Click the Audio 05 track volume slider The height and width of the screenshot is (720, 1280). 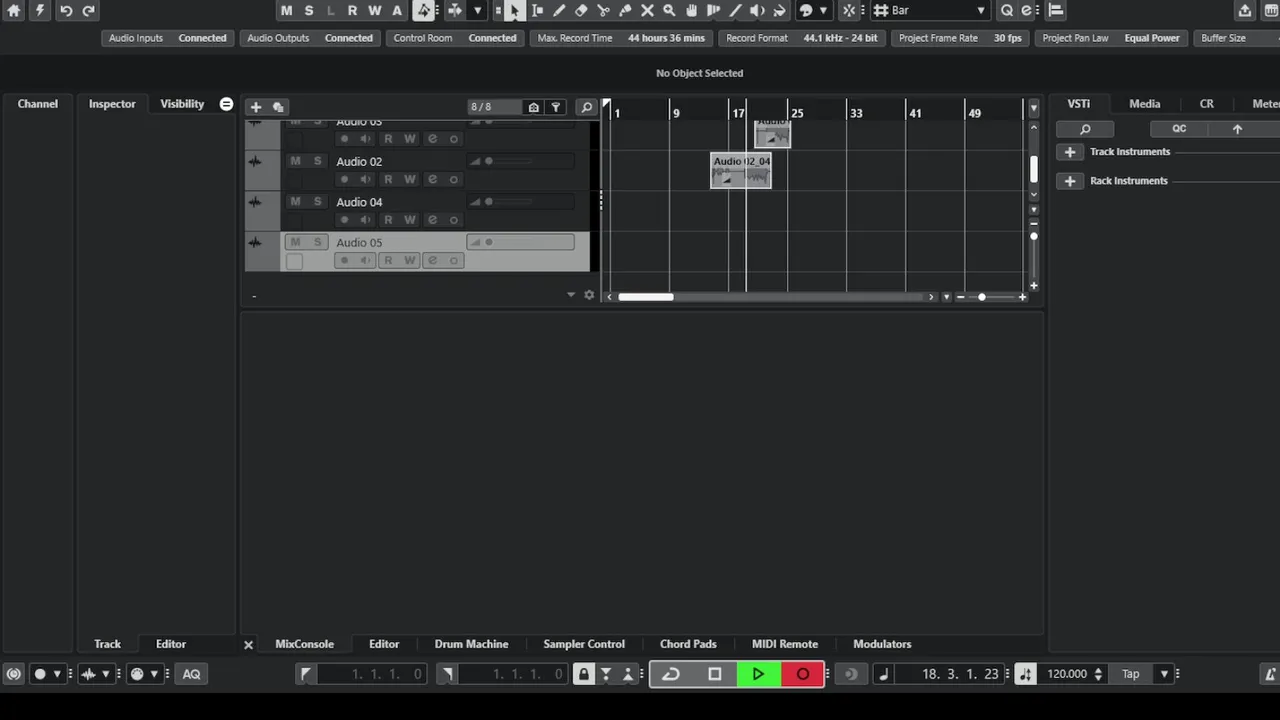tap(520, 242)
